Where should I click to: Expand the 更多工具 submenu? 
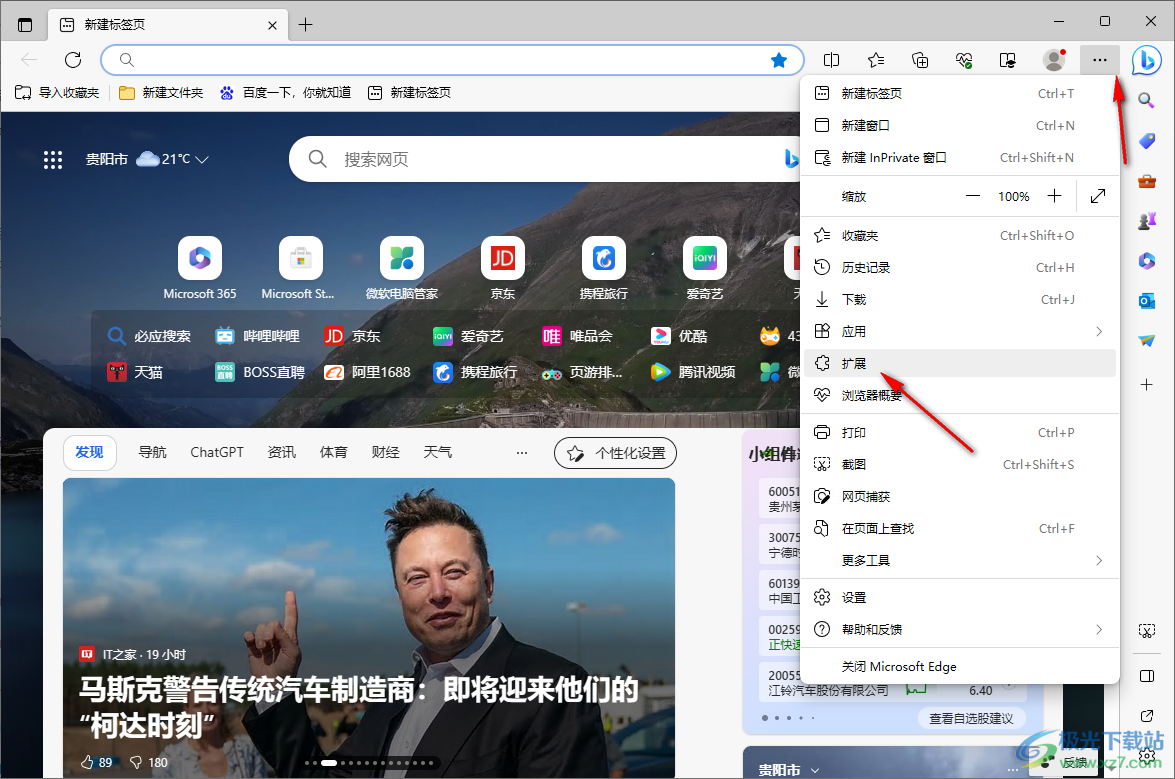tap(960, 560)
